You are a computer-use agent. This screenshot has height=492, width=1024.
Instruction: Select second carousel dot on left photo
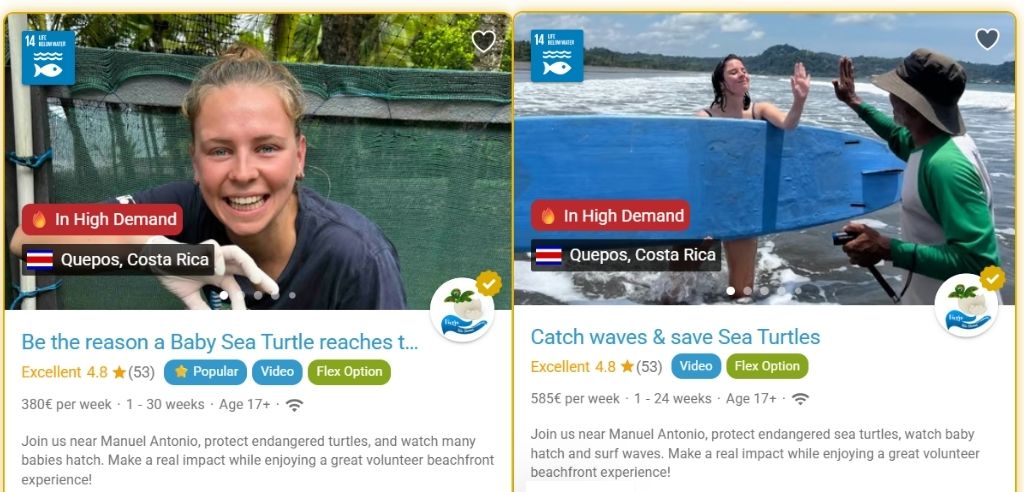(241, 295)
